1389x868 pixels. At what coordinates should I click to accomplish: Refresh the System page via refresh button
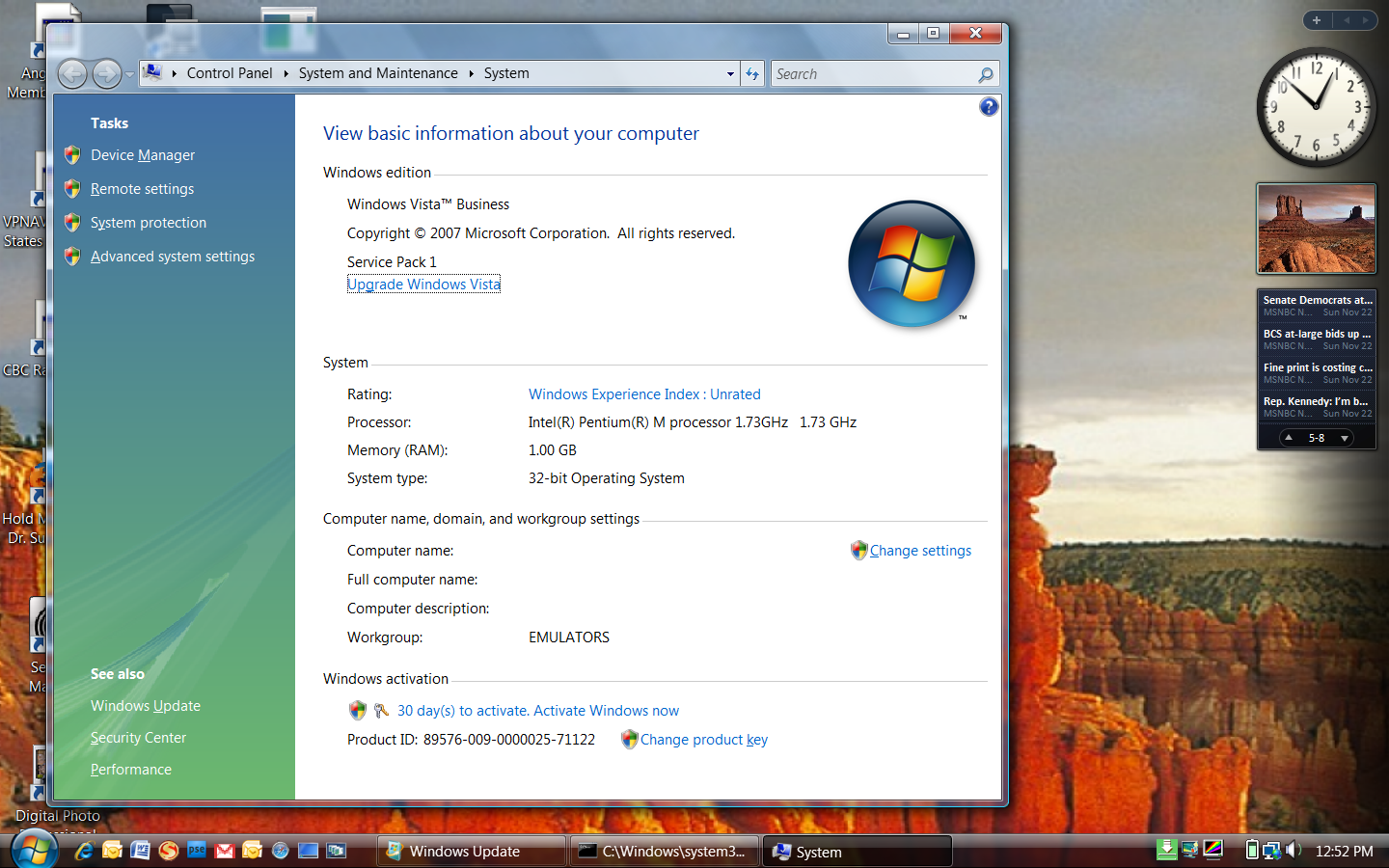click(752, 73)
